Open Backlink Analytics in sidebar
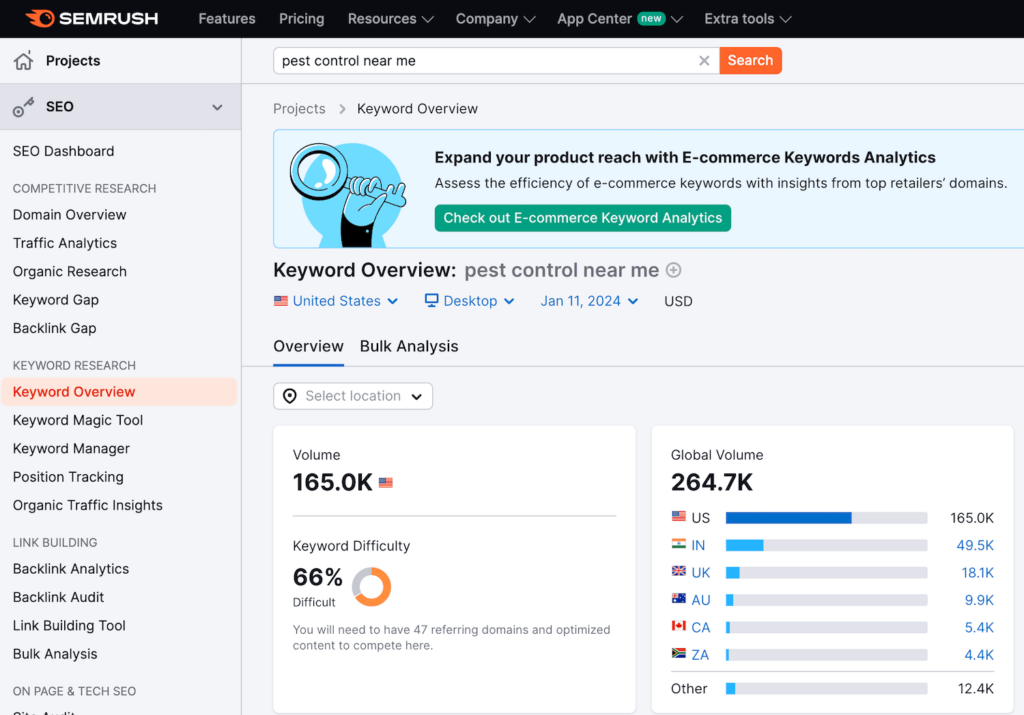 click(71, 569)
